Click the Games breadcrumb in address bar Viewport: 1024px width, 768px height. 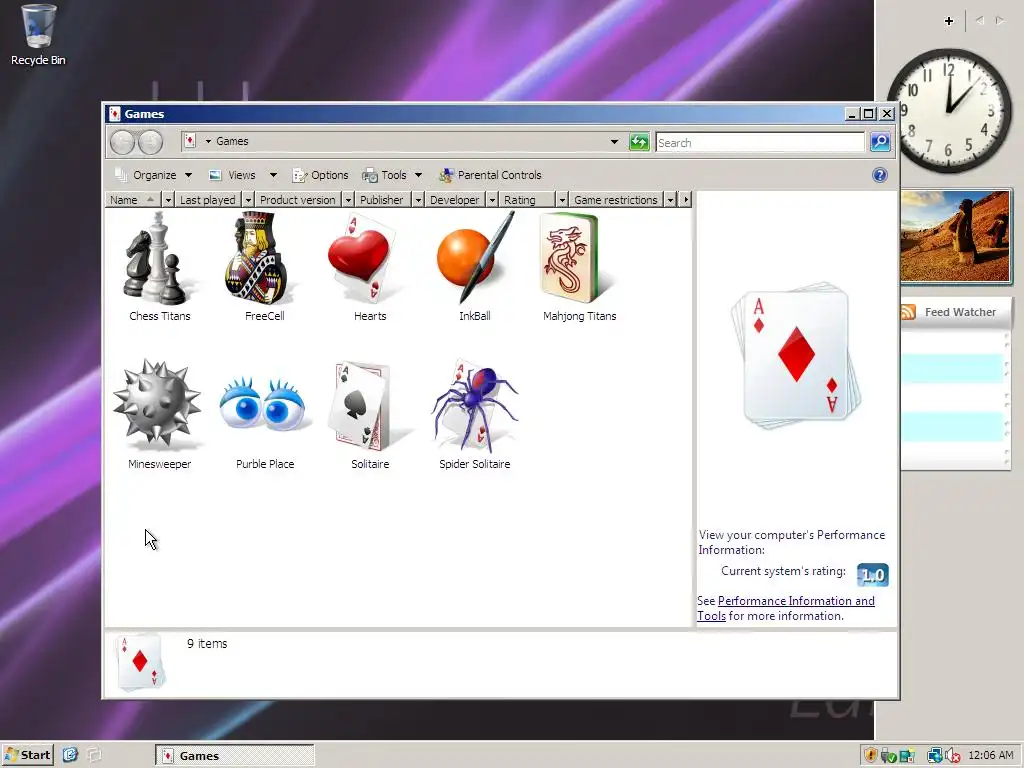click(232, 141)
